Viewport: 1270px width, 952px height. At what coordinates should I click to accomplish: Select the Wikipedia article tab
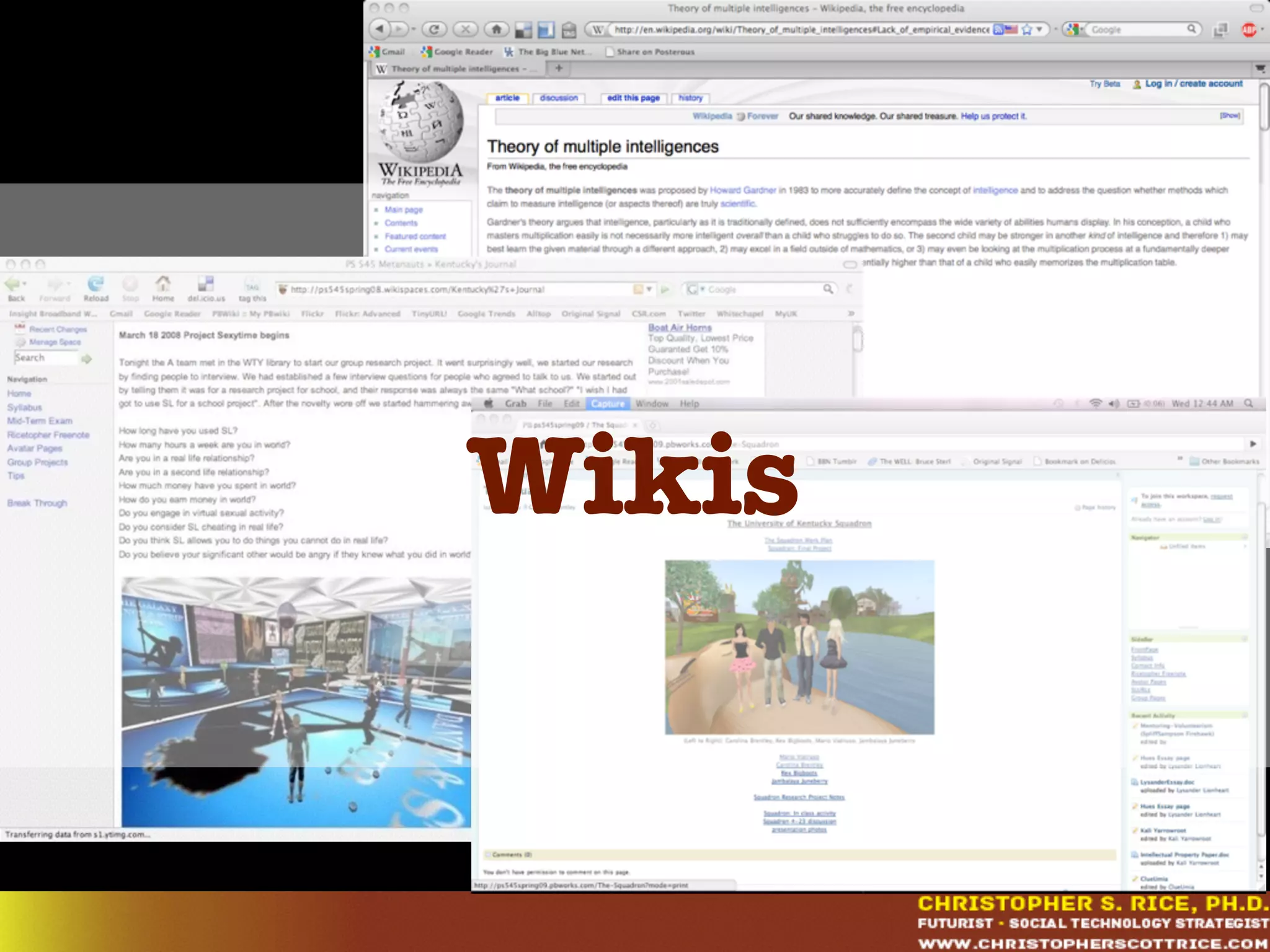pos(507,98)
